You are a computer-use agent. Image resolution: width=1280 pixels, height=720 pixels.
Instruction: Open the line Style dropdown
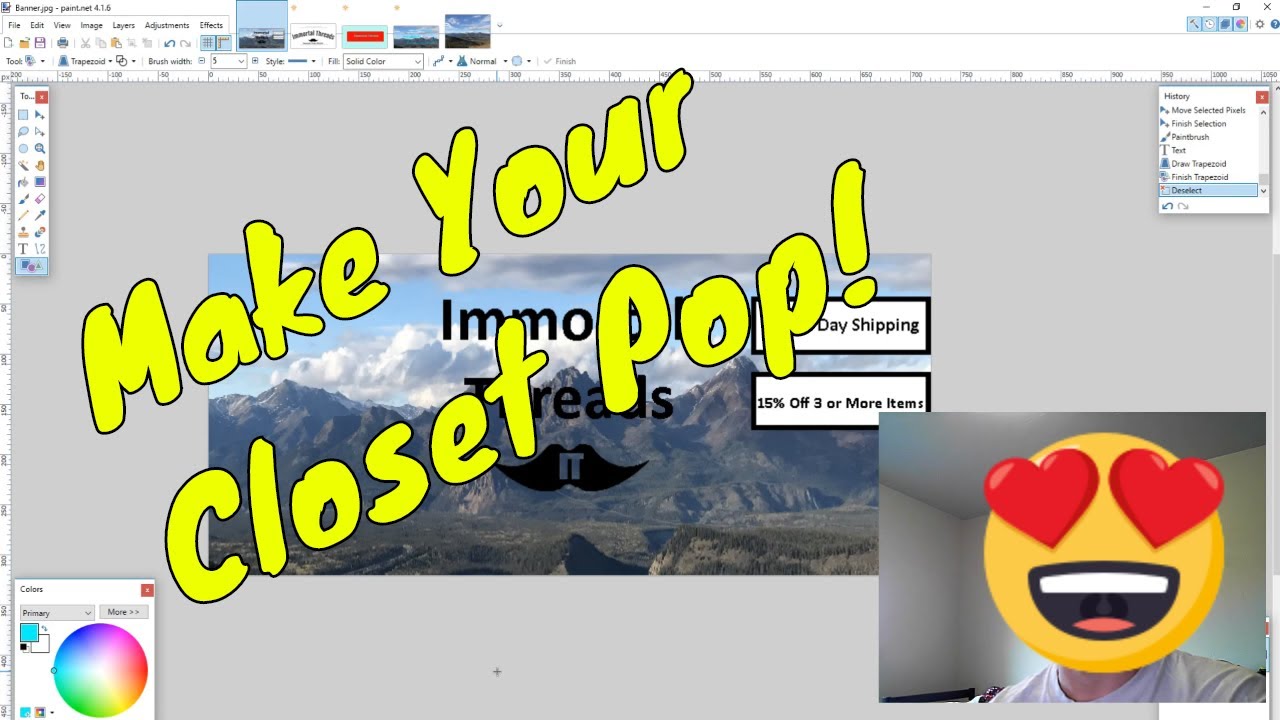[301, 61]
